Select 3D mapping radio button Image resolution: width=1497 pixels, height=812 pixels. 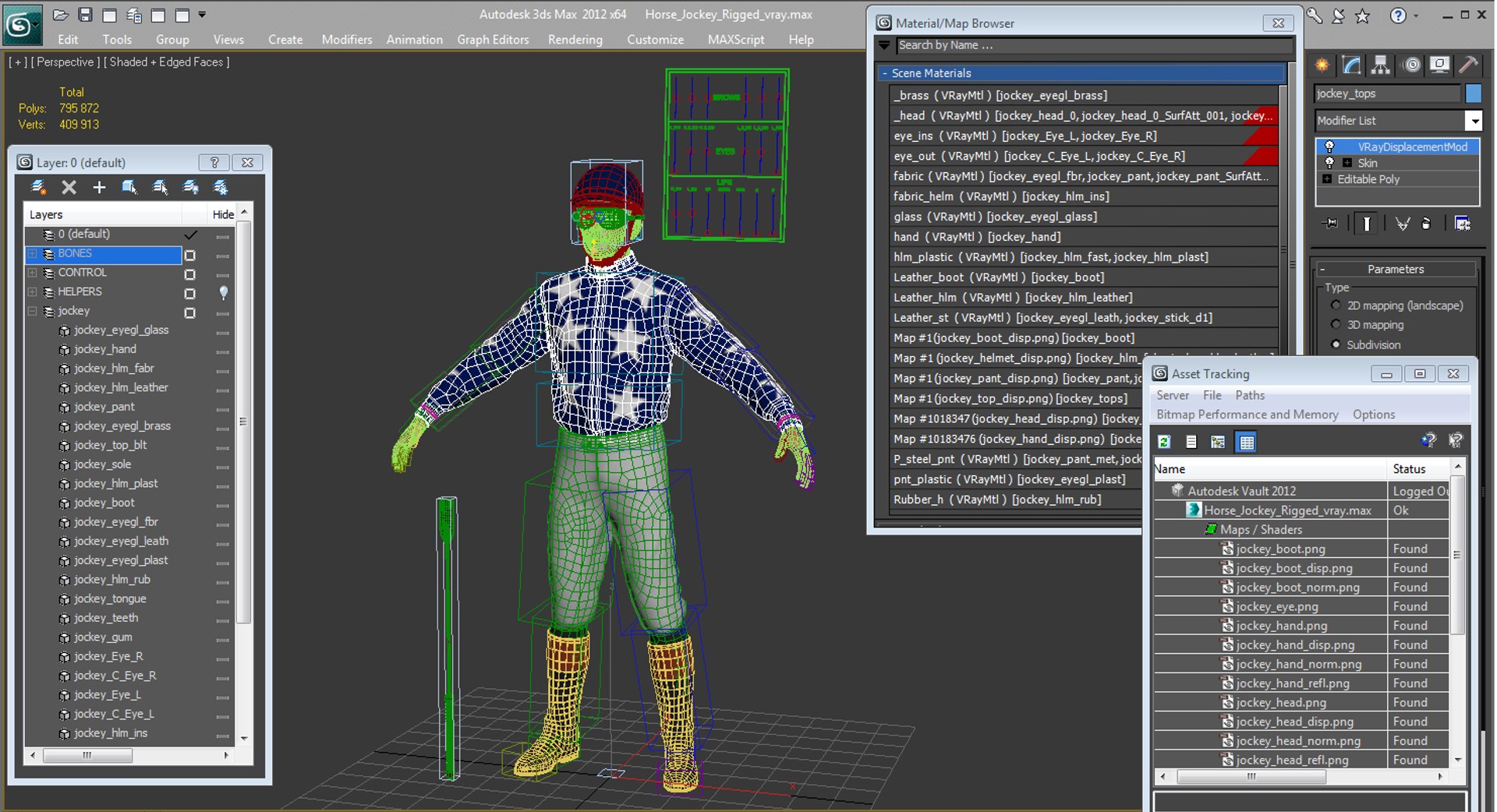coord(1336,325)
